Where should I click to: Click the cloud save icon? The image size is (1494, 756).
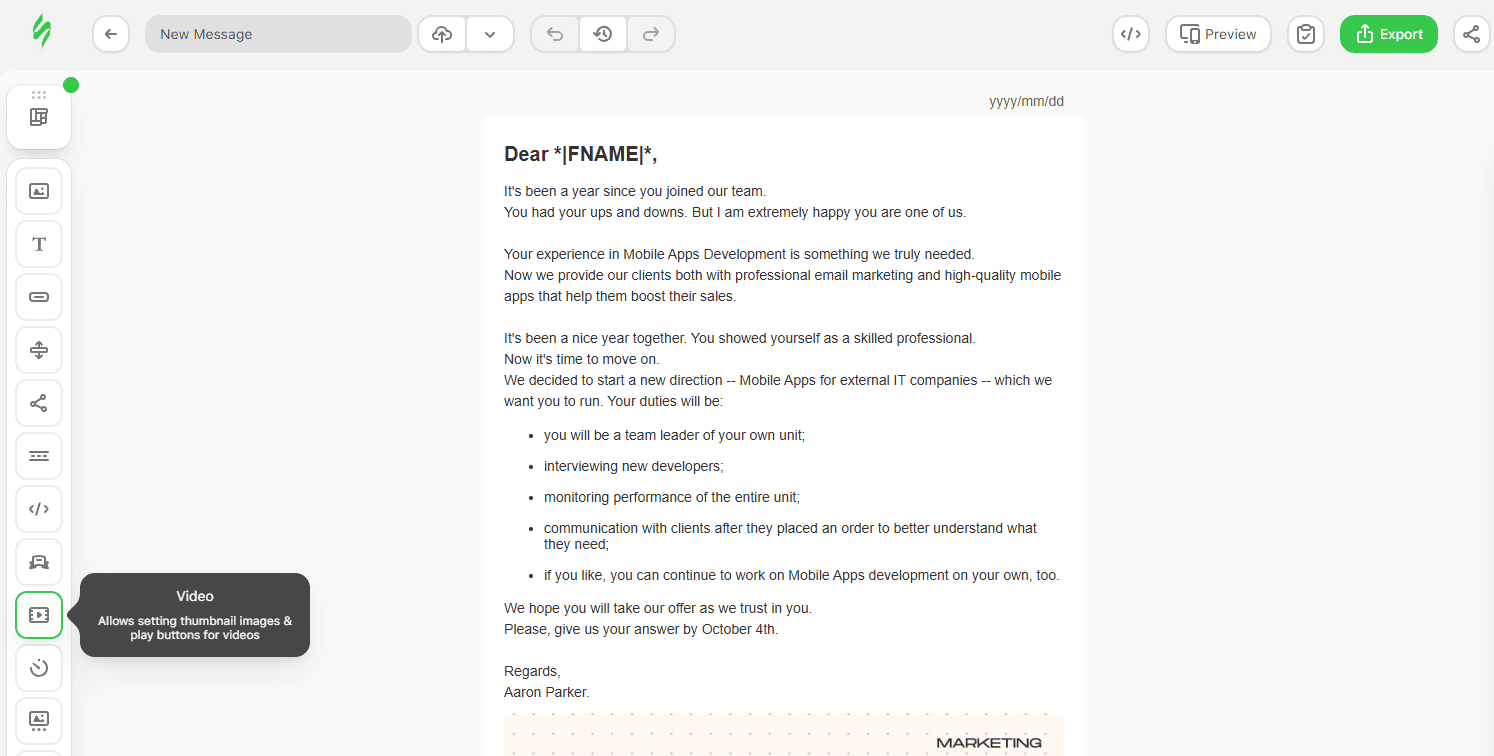[442, 34]
